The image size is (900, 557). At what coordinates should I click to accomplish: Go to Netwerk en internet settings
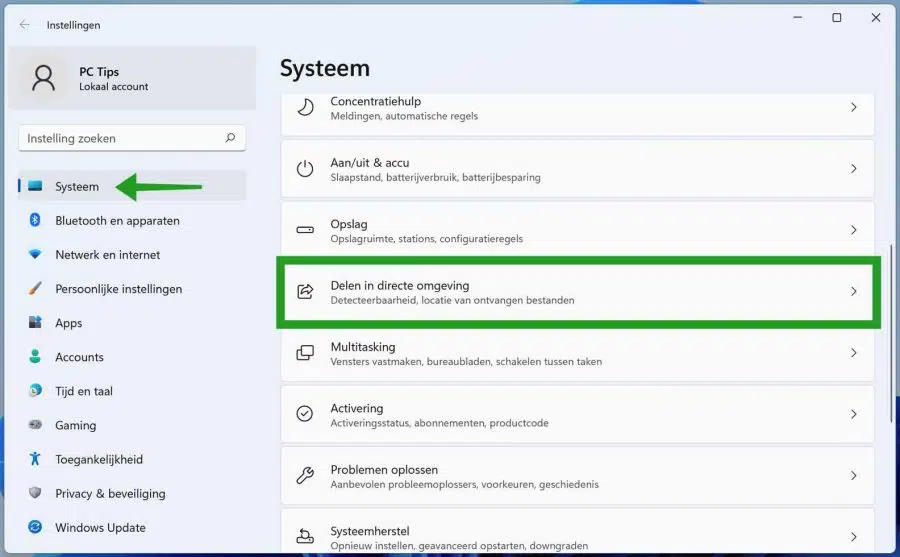132,254
